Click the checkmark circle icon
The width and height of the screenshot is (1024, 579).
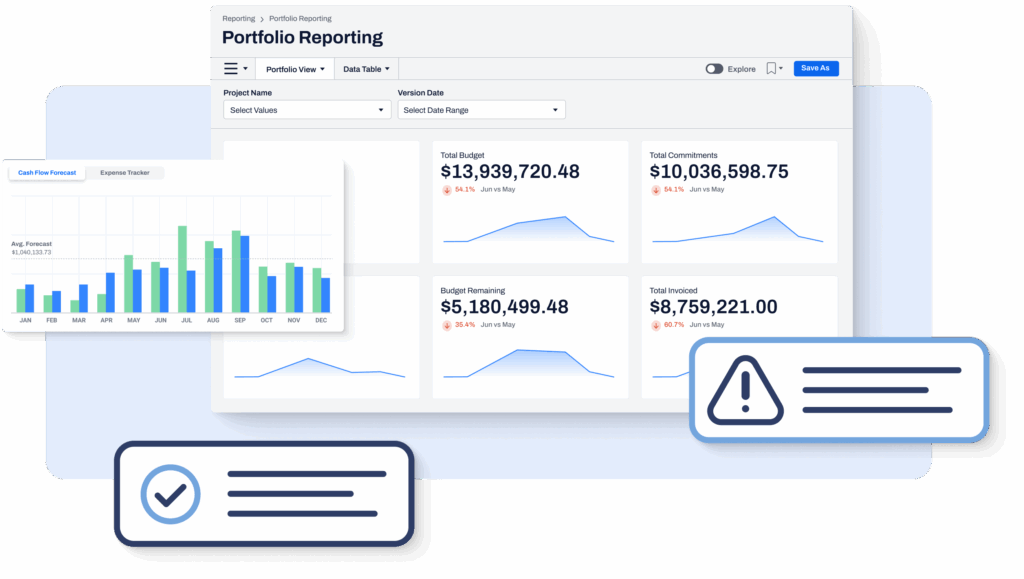click(x=170, y=494)
